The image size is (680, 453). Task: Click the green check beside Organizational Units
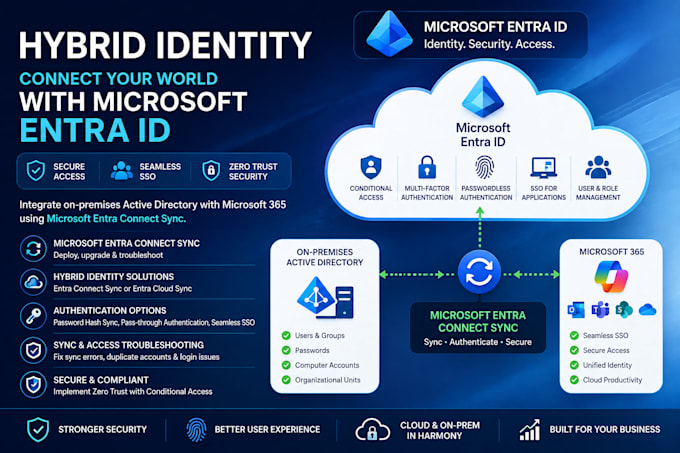(x=286, y=380)
